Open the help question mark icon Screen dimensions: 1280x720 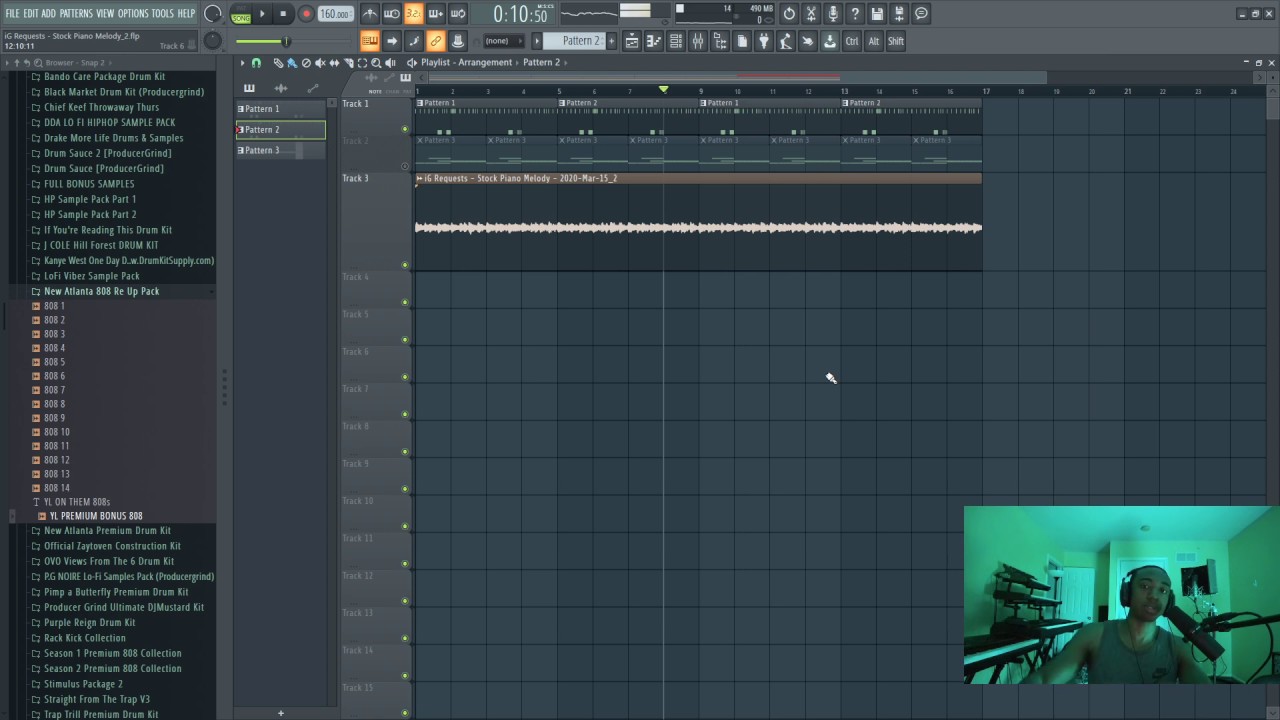[855, 14]
